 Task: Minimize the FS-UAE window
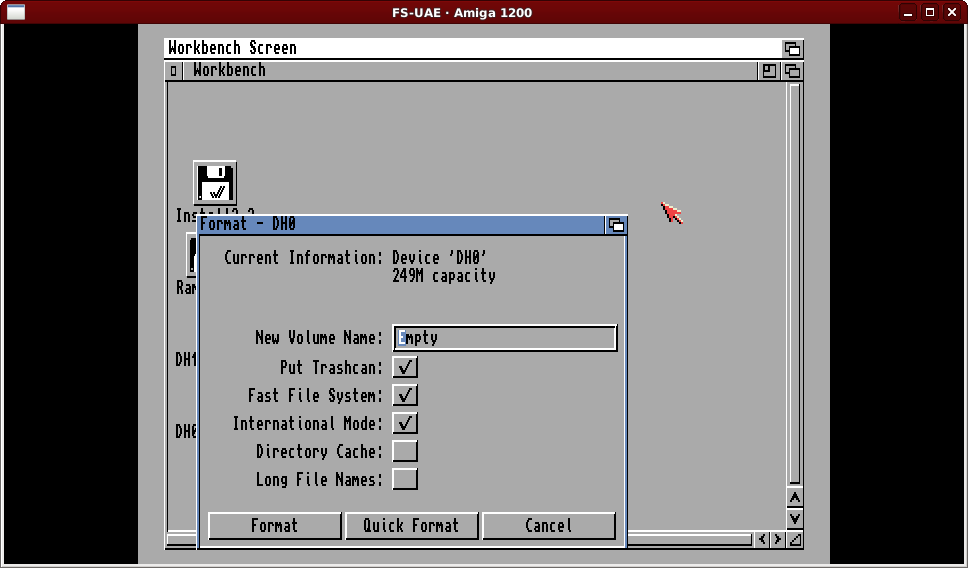point(908,12)
